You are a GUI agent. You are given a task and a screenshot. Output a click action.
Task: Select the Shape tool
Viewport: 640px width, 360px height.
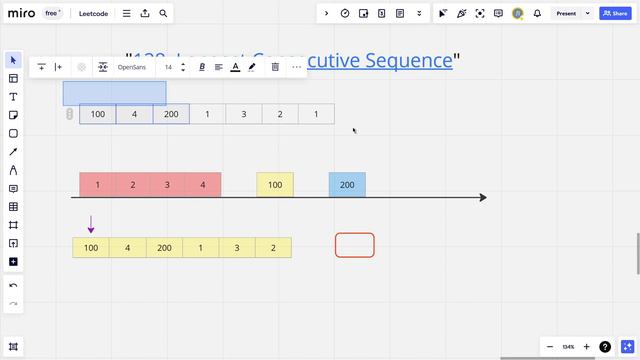pos(13,133)
